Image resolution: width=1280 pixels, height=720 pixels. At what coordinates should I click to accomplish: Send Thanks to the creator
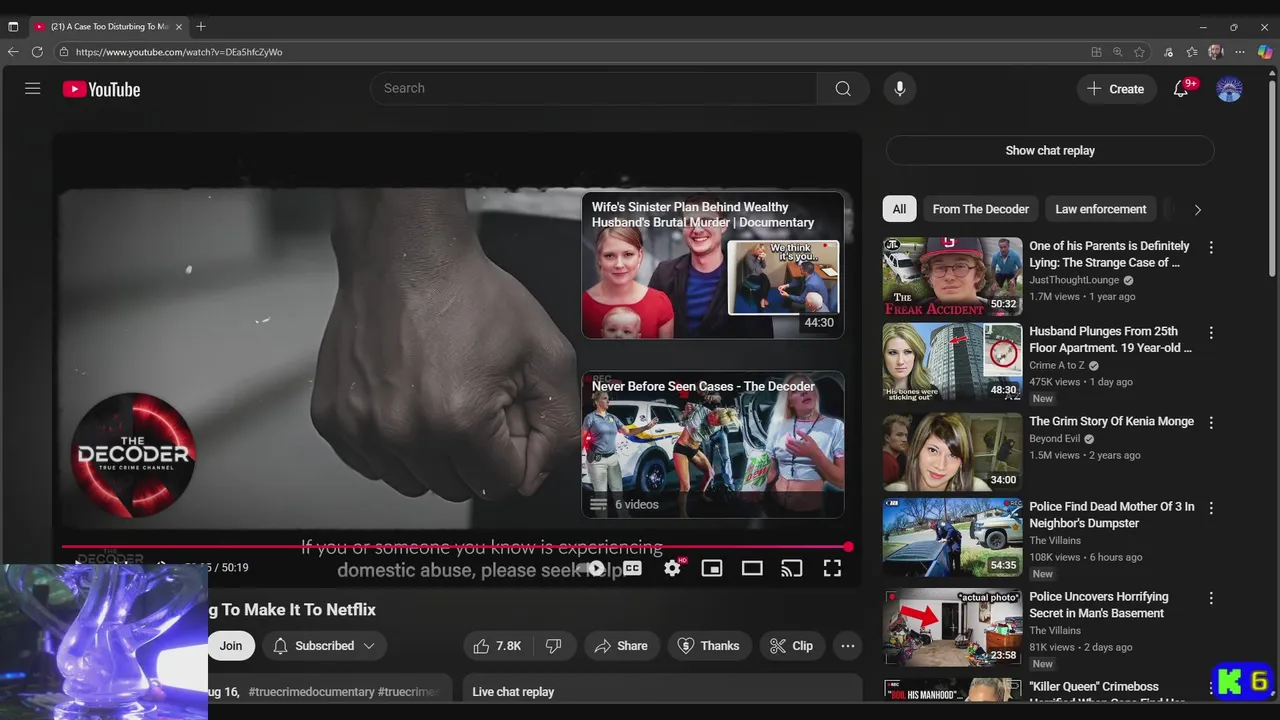pyautogui.click(x=708, y=646)
